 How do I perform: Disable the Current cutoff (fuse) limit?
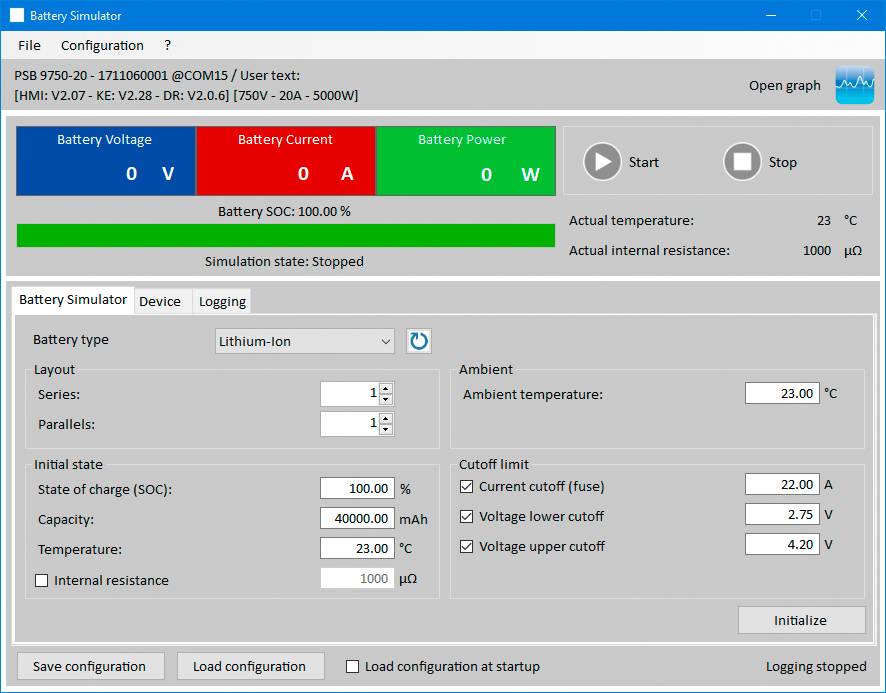(466, 486)
